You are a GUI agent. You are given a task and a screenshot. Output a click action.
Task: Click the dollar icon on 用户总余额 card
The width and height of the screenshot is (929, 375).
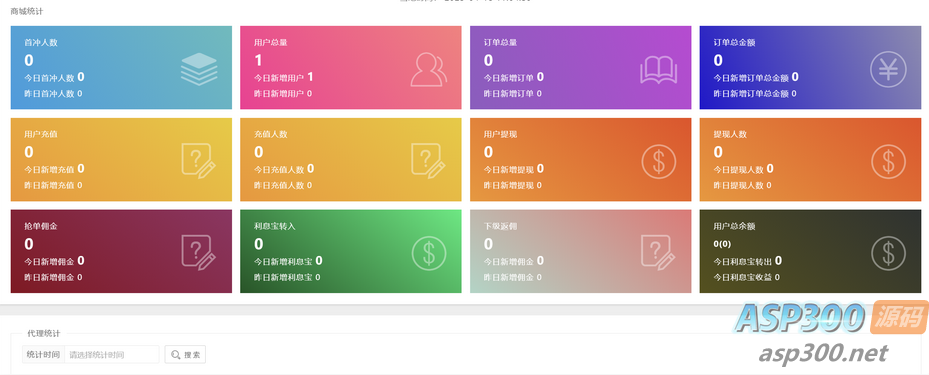coord(888,253)
